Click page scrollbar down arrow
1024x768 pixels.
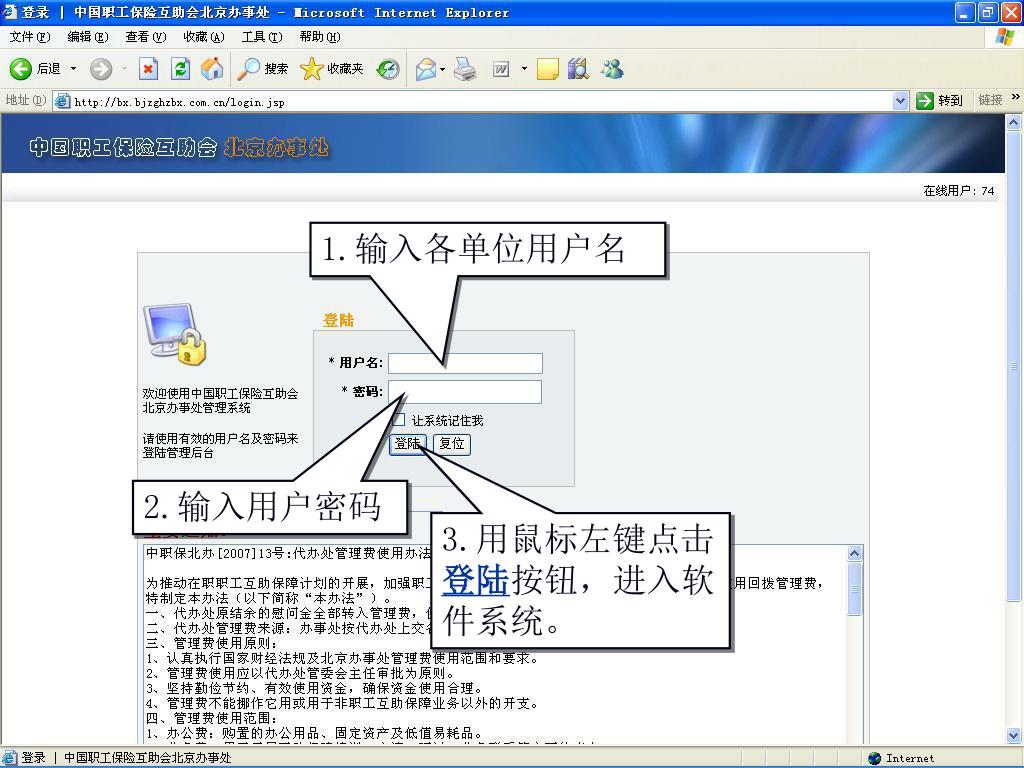pyautogui.click(x=1014, y=735)
